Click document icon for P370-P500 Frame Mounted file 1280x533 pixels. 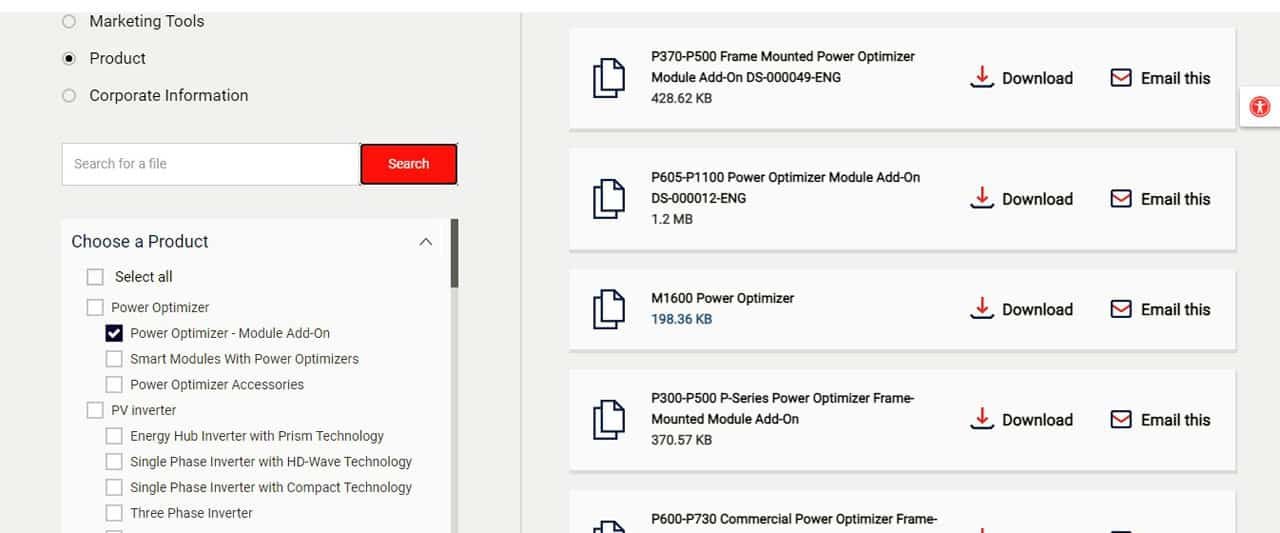click(608, 78)
